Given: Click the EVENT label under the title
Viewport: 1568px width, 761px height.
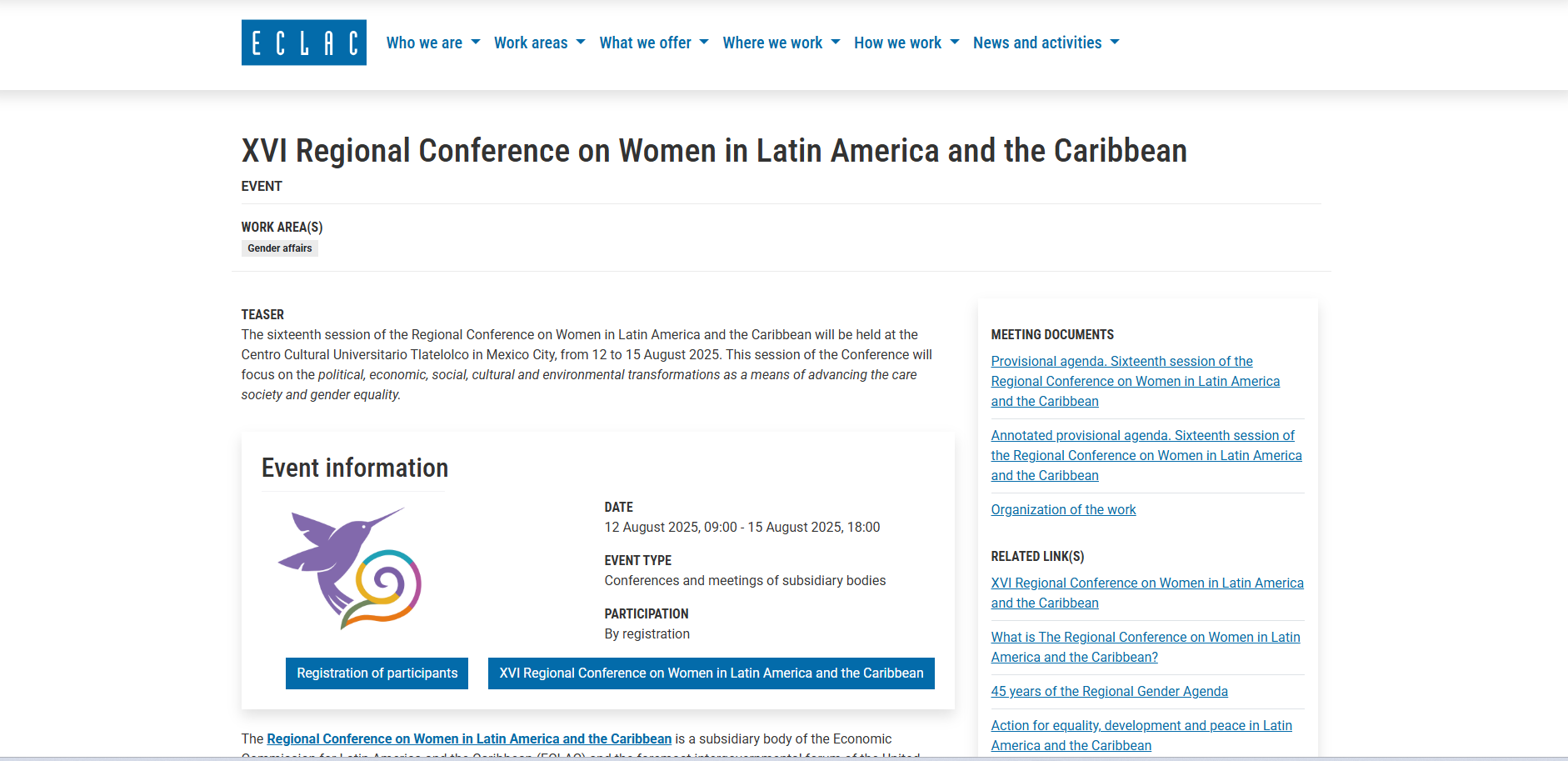Looking at the screenshot, I should (262, 186).
